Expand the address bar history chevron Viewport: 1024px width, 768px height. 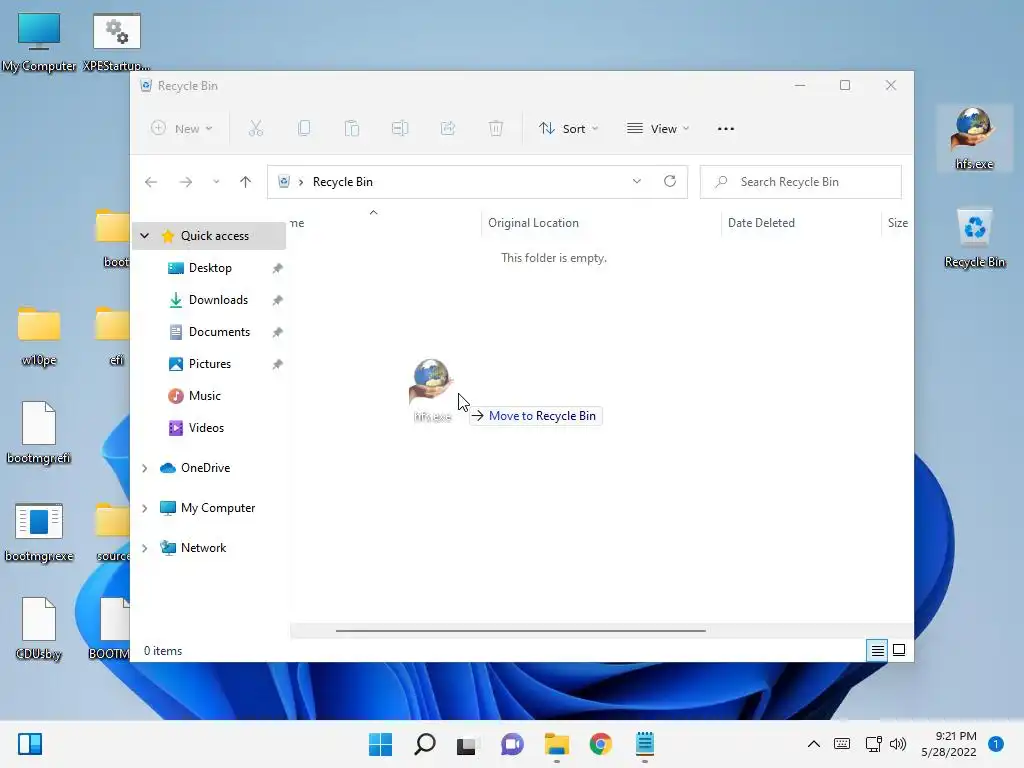click(637, 182)
